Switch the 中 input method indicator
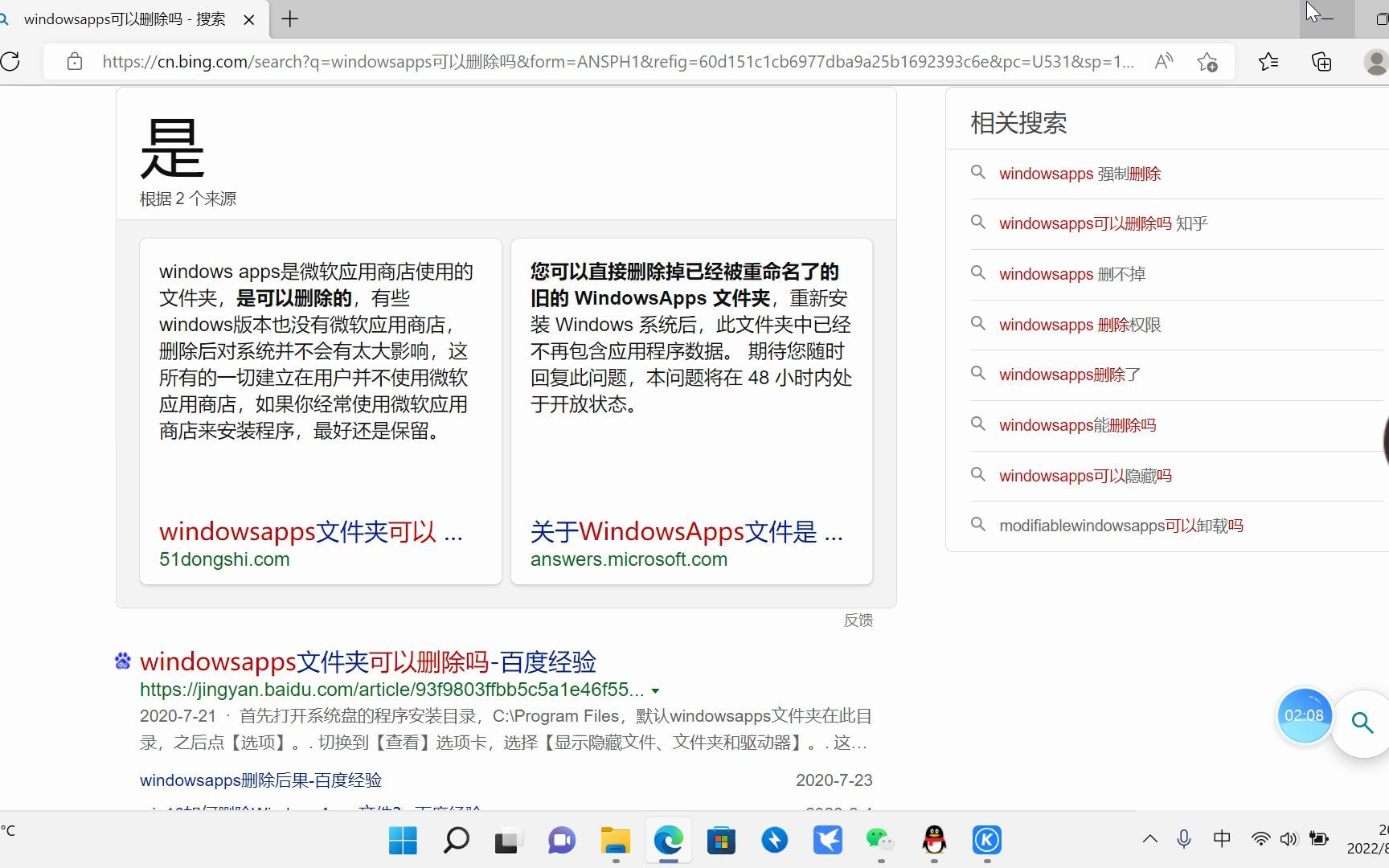The image size is (1389, 868). [1222, 839]
